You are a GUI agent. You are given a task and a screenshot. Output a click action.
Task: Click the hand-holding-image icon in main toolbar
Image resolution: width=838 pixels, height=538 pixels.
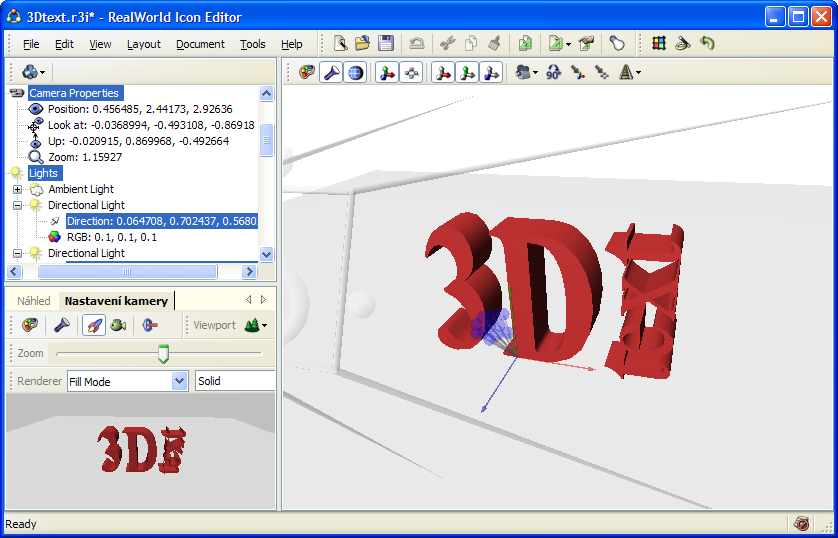(x=586, y=43)
